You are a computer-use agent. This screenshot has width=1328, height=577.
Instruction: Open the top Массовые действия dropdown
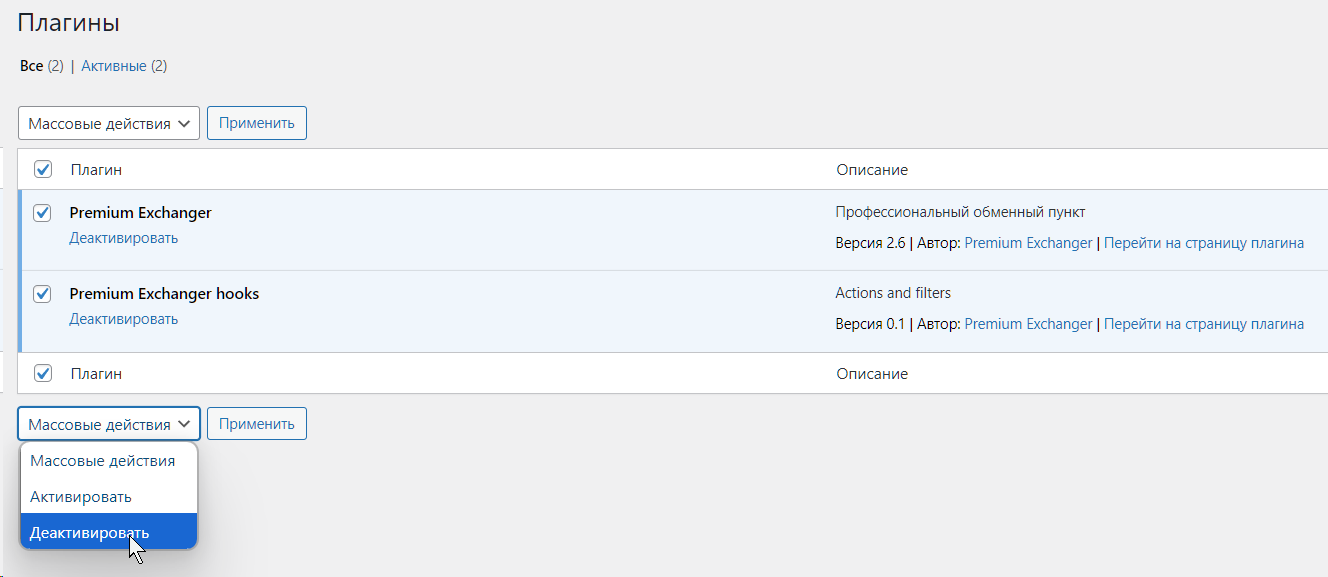[x=109, y=124]
